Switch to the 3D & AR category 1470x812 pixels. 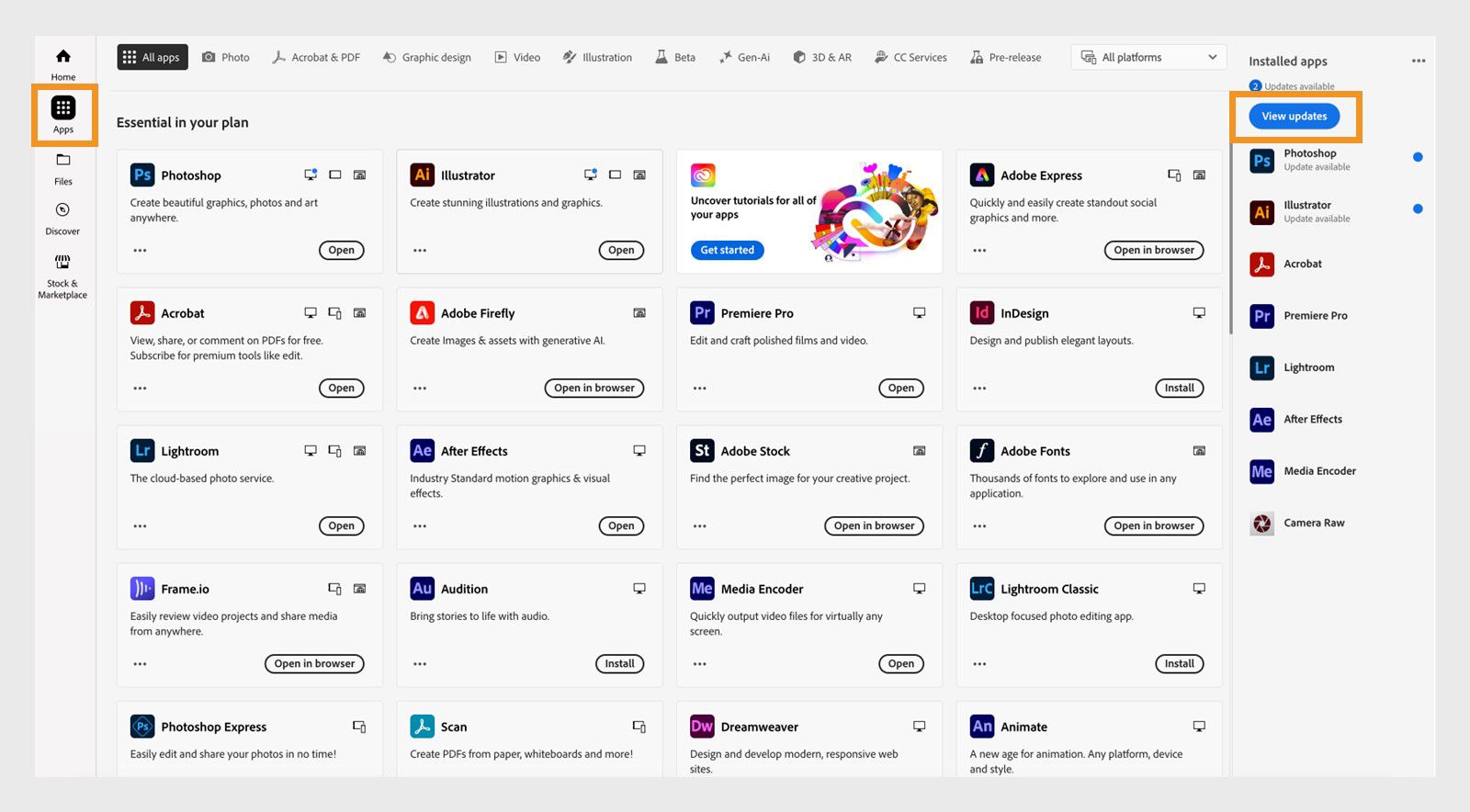click(x=822, y=57)
